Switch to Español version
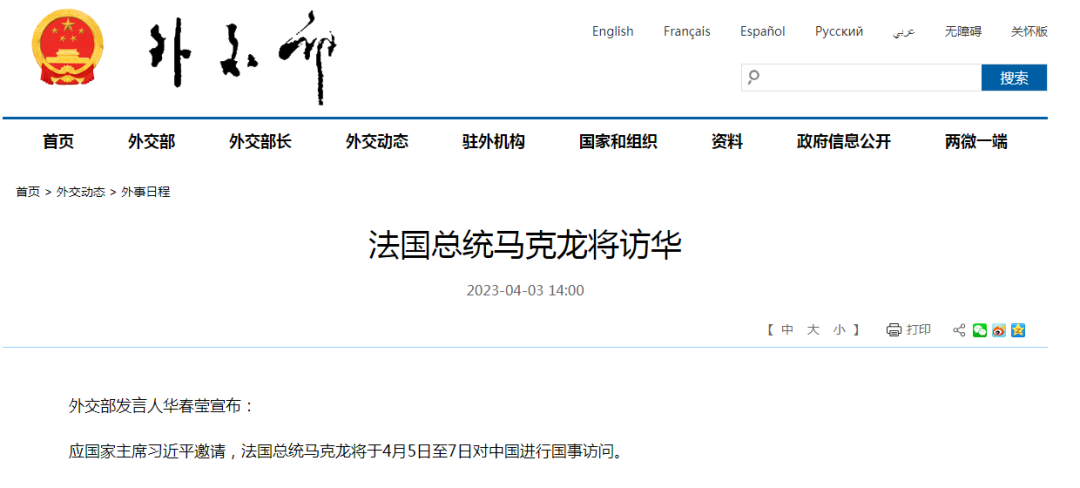Image resolution: width=1080 pixels, height=488 pixels. 762,31
